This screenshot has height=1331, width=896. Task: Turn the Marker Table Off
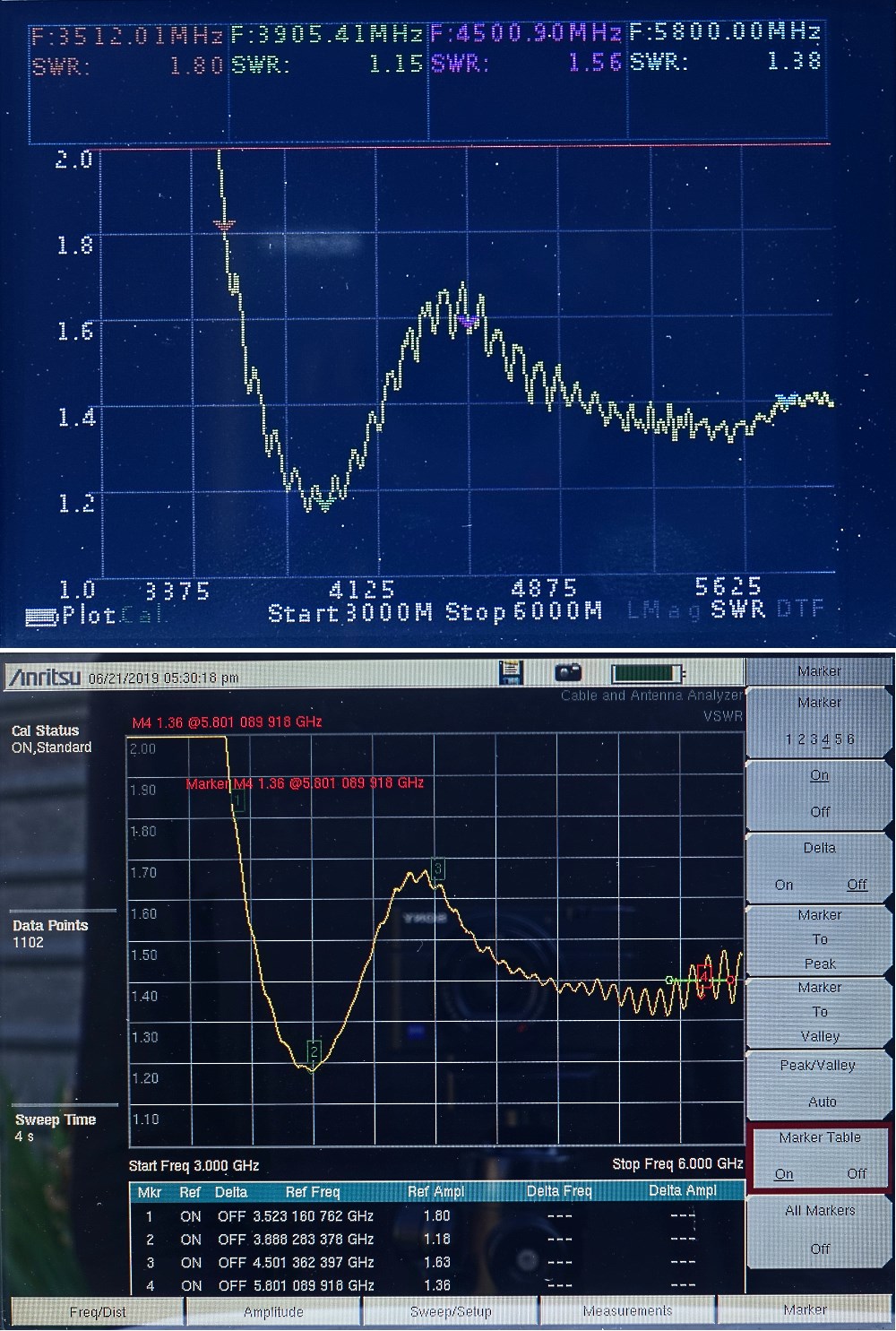(857, 1173)
